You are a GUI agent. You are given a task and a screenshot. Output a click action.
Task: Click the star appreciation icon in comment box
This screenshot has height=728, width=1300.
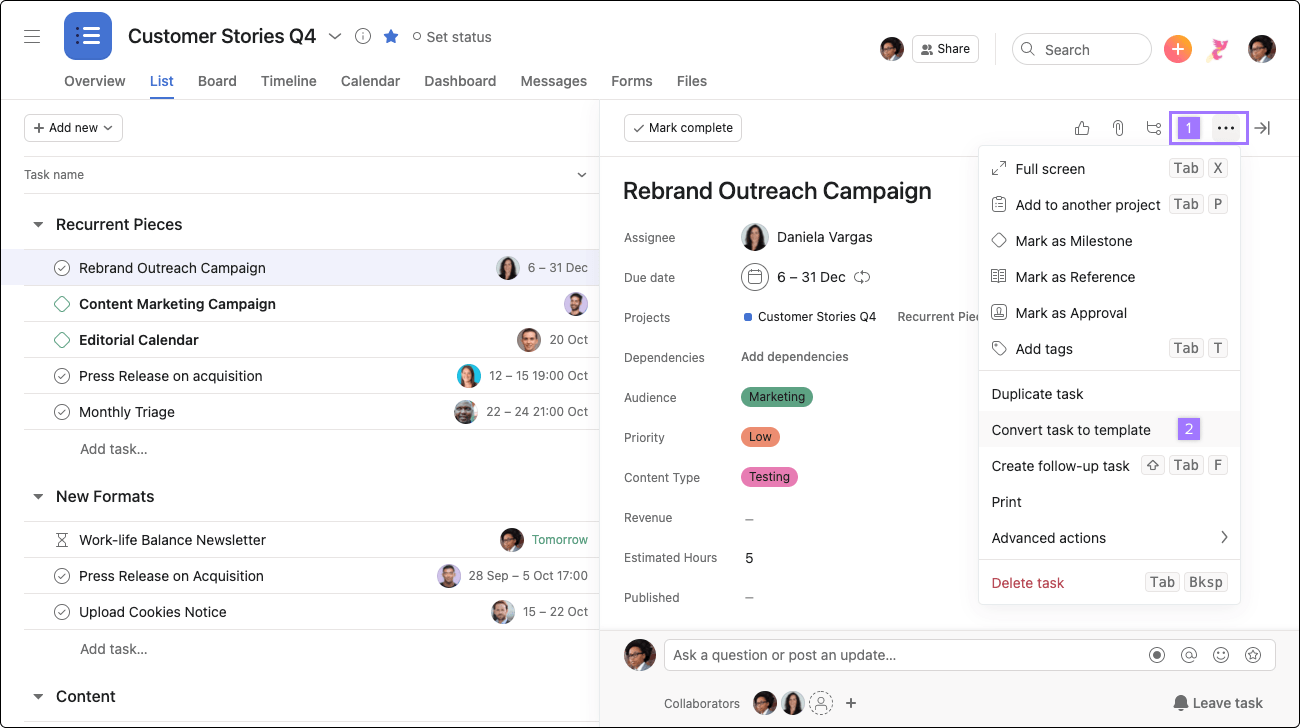[x=1253, y=655]
